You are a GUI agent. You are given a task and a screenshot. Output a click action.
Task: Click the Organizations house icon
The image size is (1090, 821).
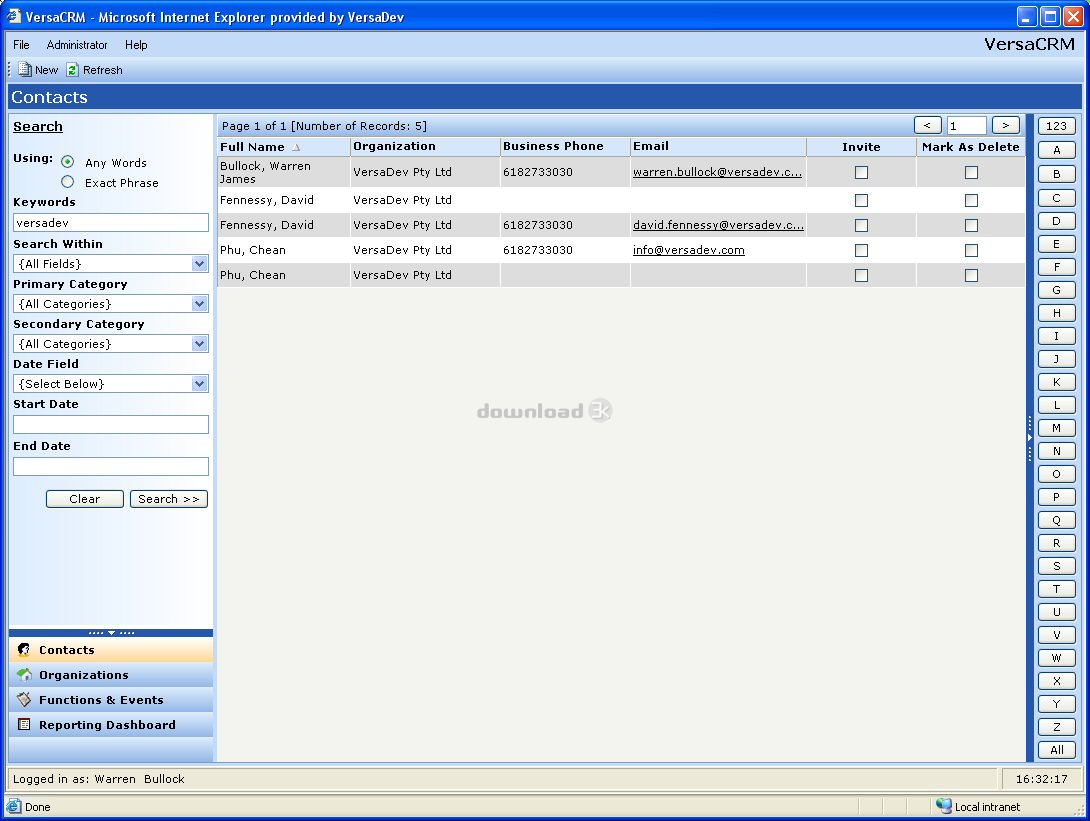[x=24, y=675]
